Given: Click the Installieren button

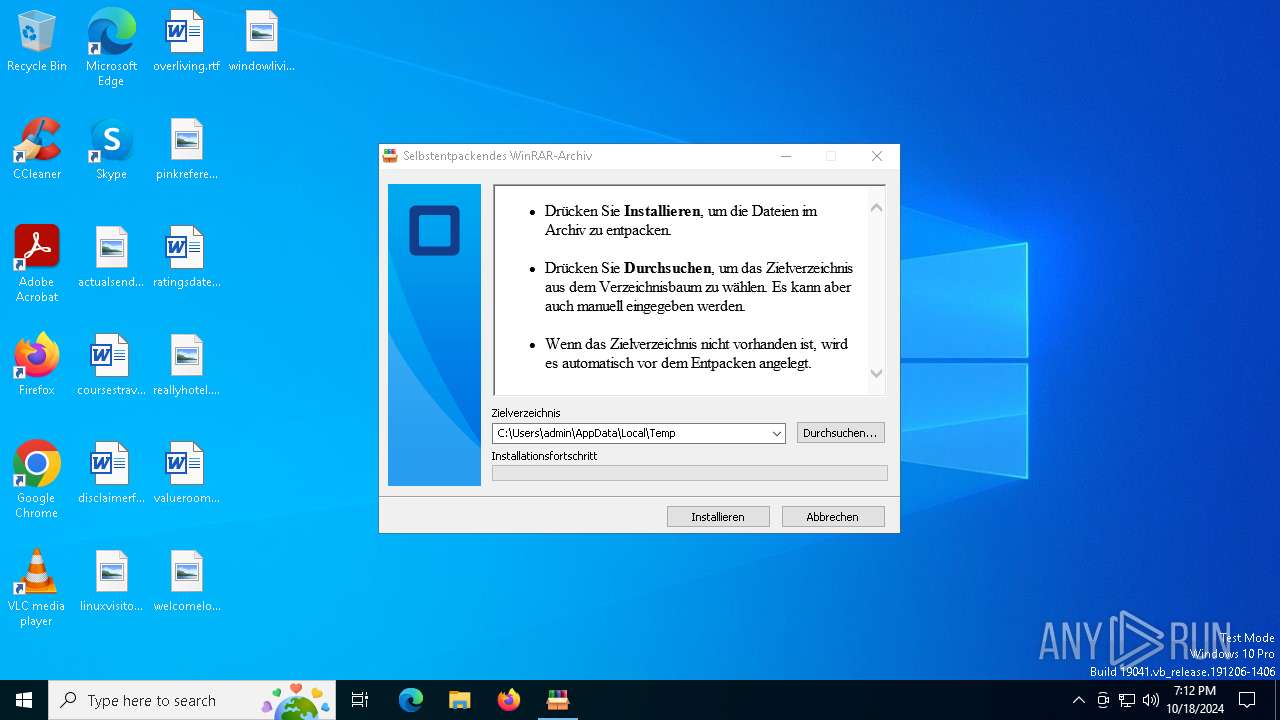Looking at the screenshot, I should [718, 517].
